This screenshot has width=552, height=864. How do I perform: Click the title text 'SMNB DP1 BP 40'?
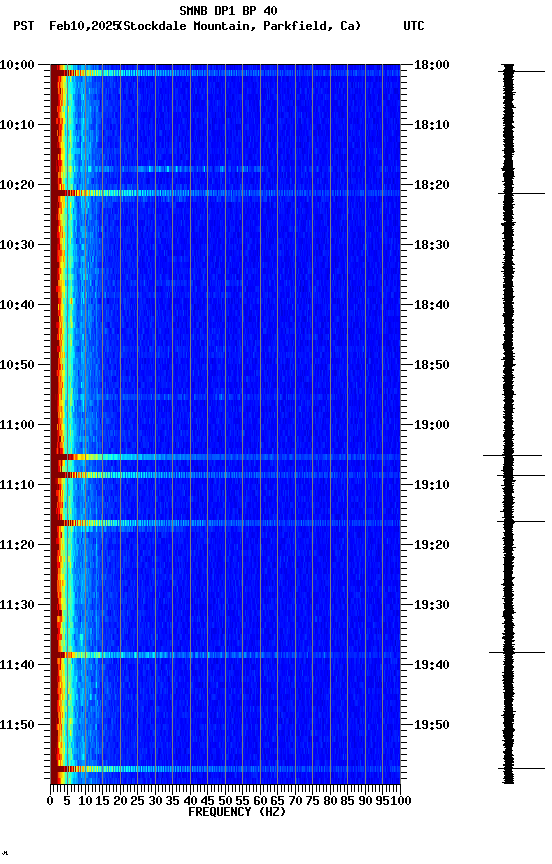tap(228, 10)
